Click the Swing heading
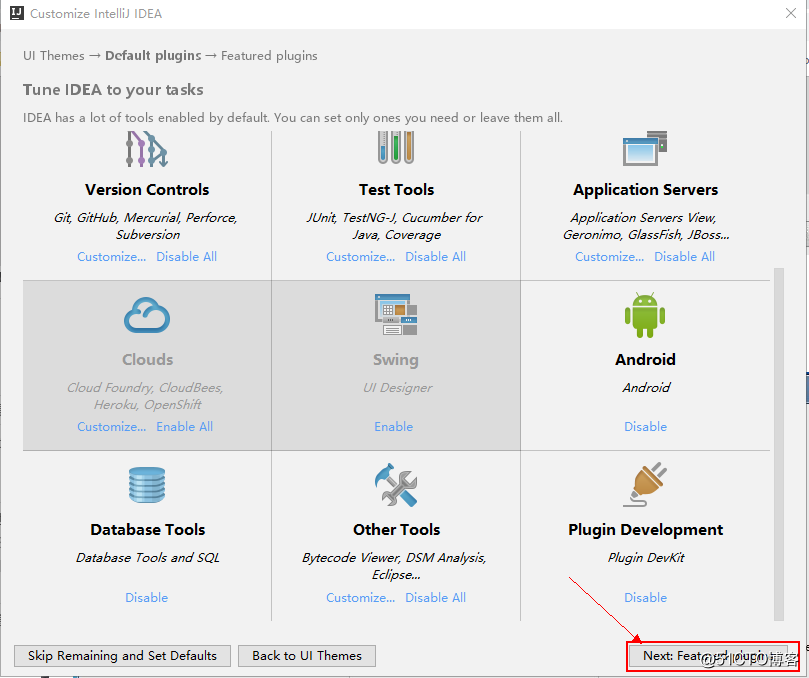 pyautogui.click(x=396, y=360)
